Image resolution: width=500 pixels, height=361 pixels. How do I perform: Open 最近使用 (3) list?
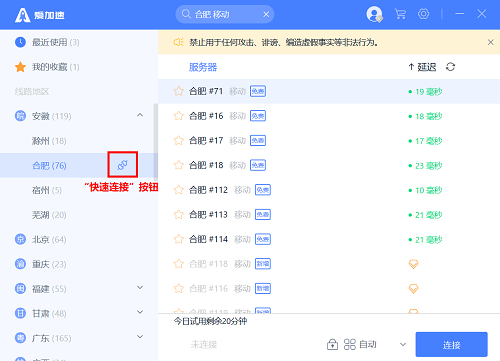coord(56,42)
